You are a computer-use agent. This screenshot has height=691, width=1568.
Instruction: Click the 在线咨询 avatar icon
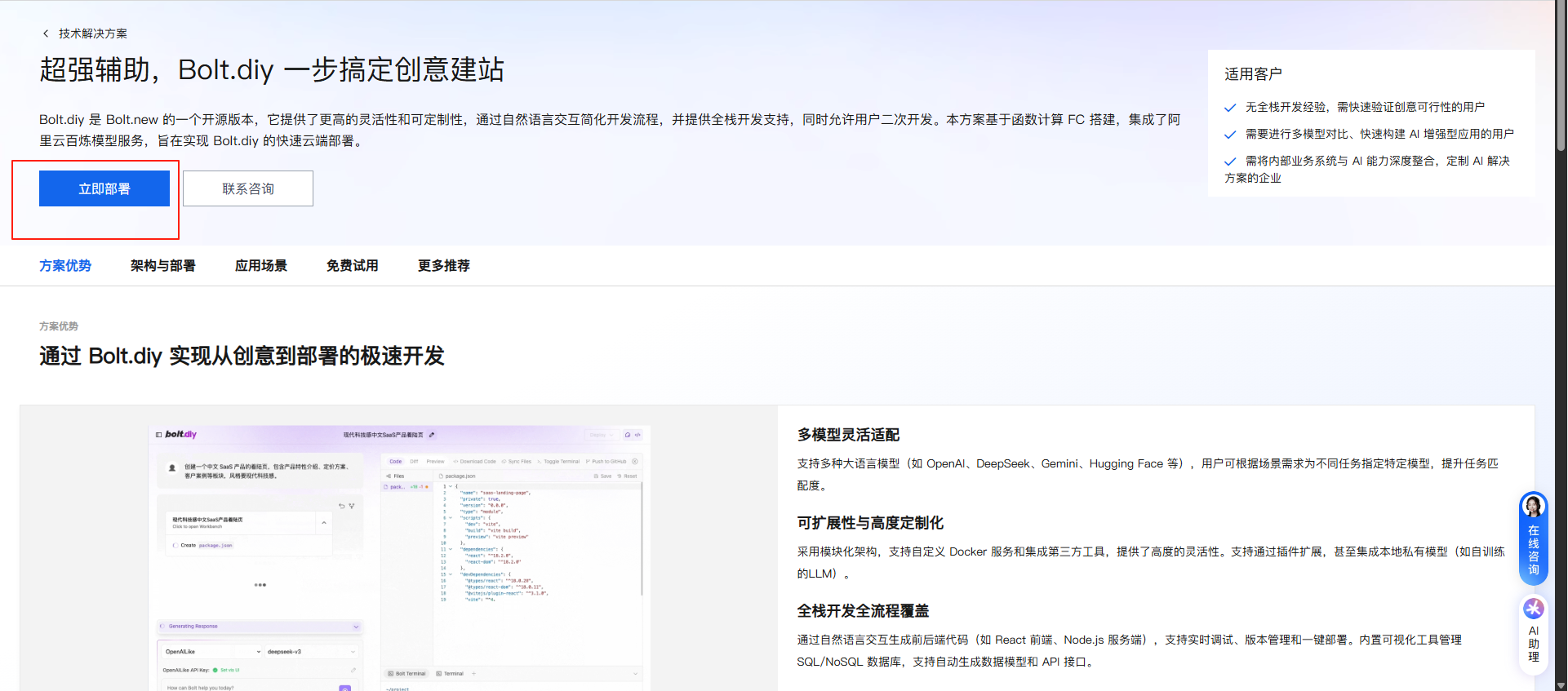[1534, 506]
